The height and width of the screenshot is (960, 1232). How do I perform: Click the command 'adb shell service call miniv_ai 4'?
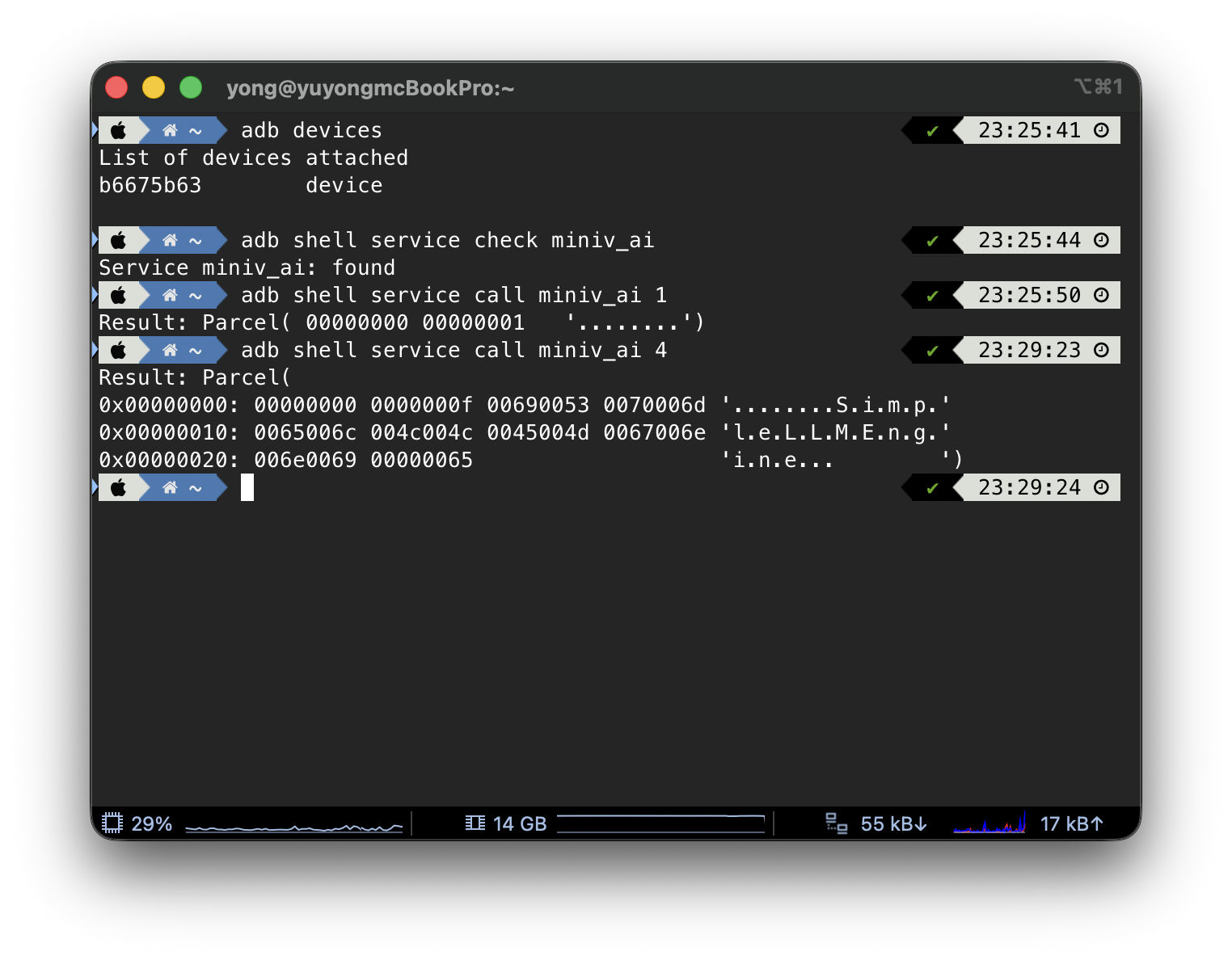[454, 350]
